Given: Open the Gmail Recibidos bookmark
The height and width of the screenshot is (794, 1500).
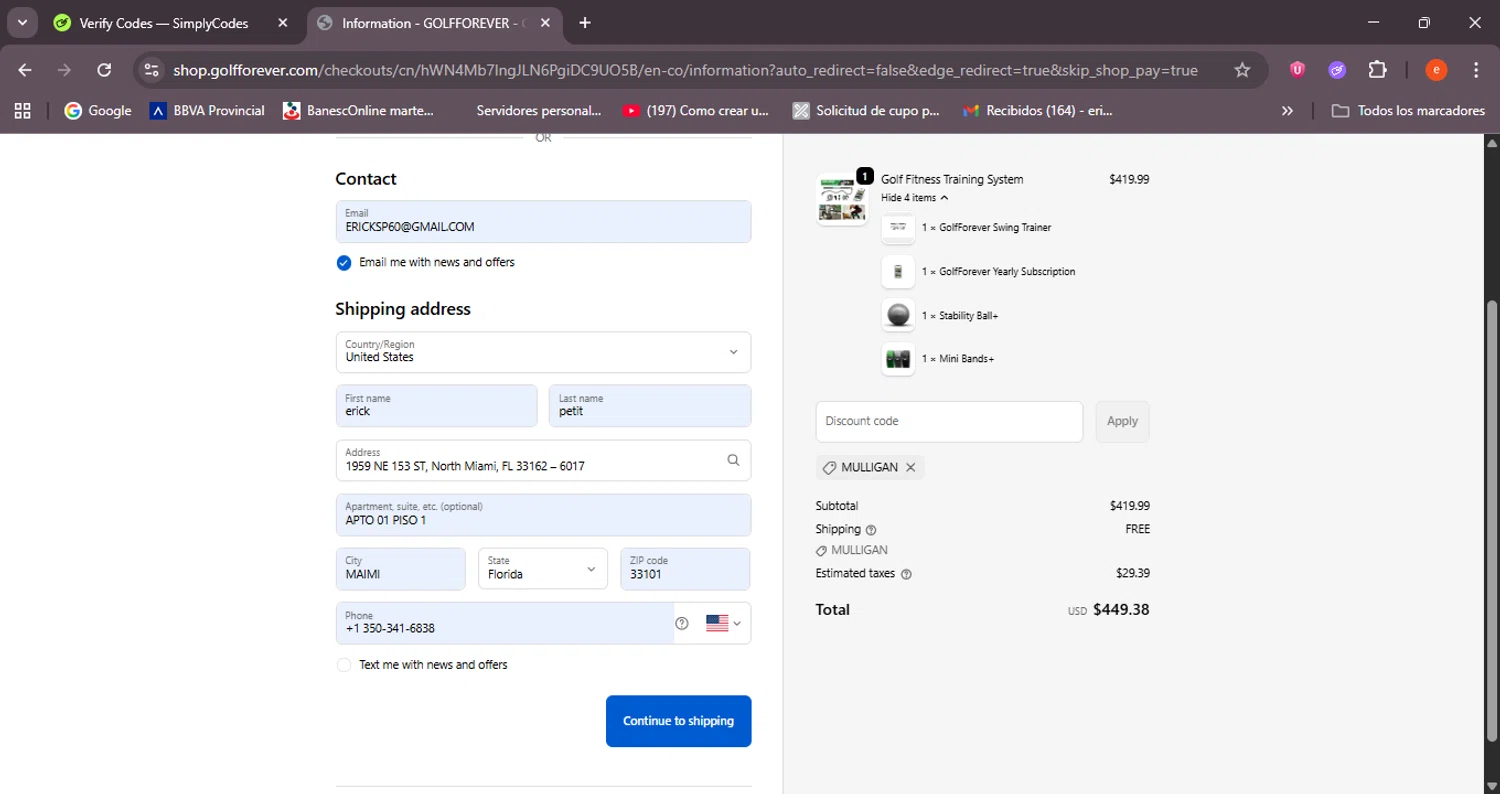Looking at the screenshot, I should (x=1037, y=111).
